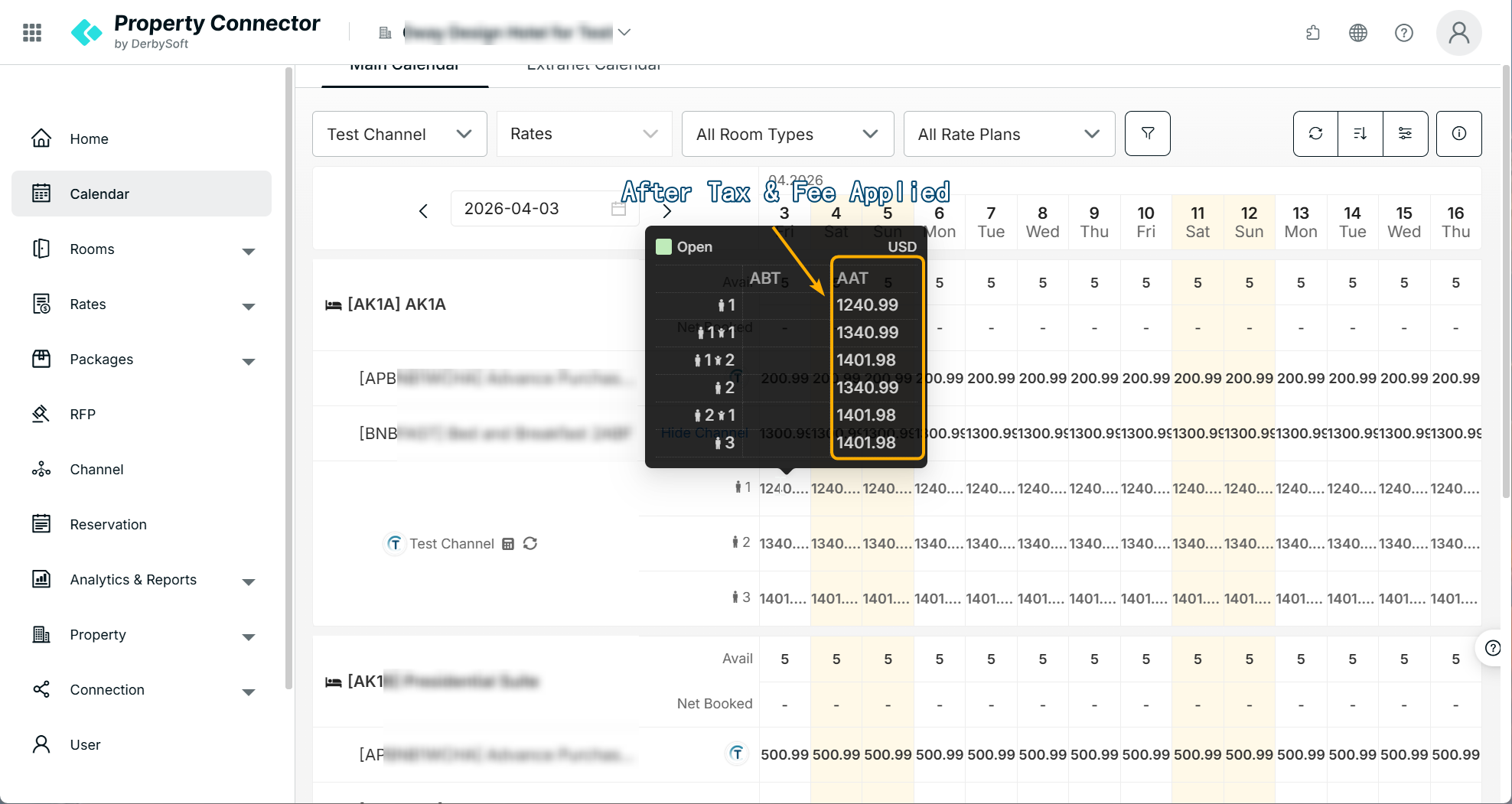The height and width of the screenshot is (804, 1512).
Task: Open the extensions puzzle icon
Action: click(x=1313, y=32)
